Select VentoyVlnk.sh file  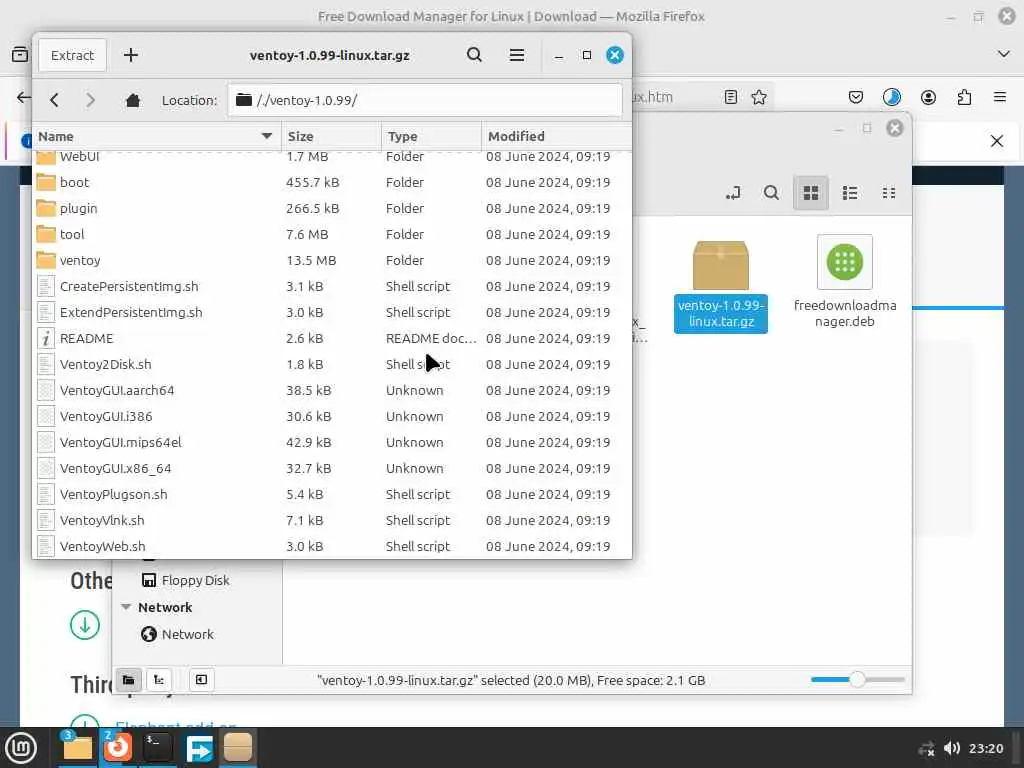pyautogui.click(x=332, y=520)
